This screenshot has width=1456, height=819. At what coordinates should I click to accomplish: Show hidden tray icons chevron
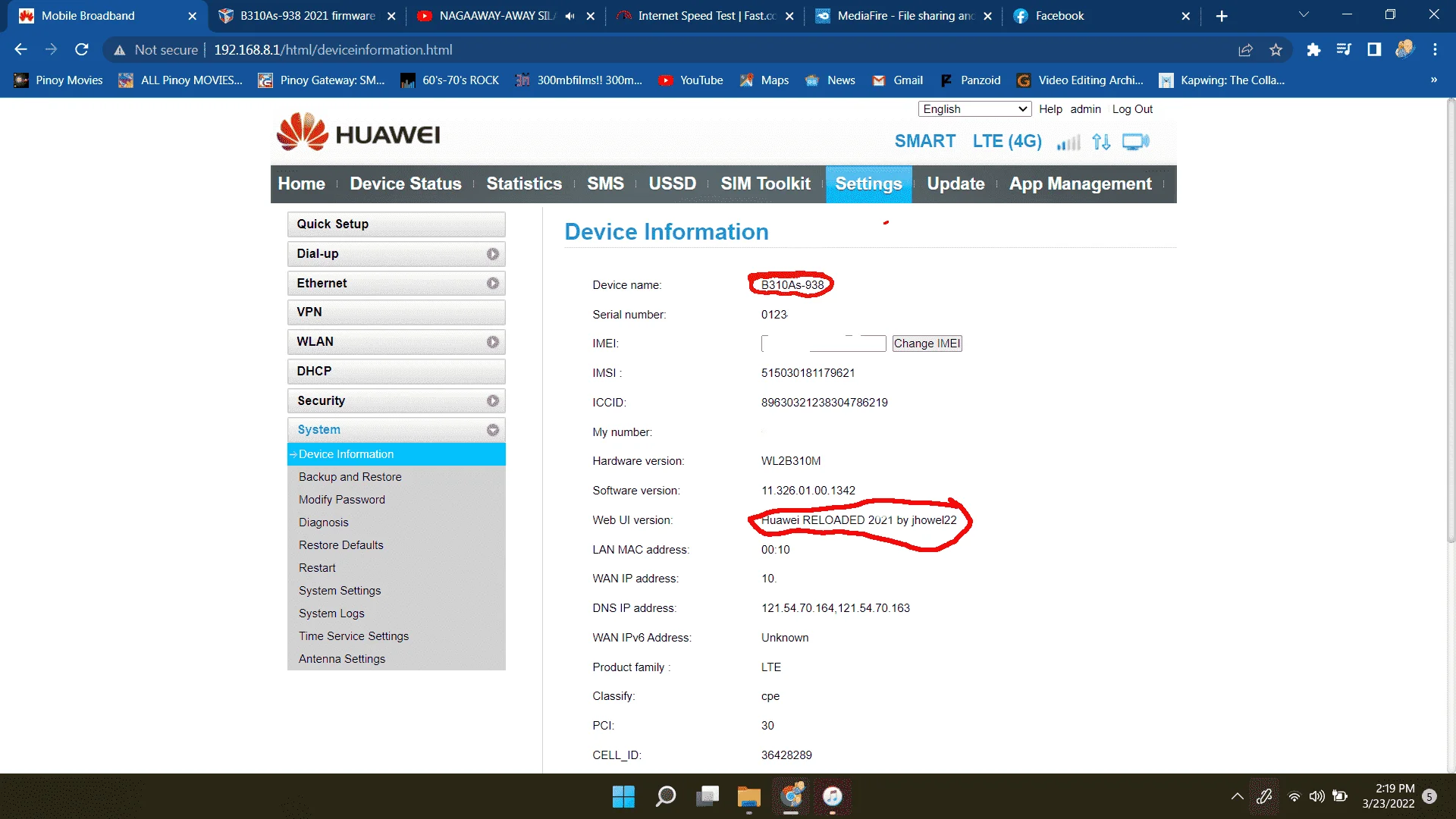[x=1237, y=796]
